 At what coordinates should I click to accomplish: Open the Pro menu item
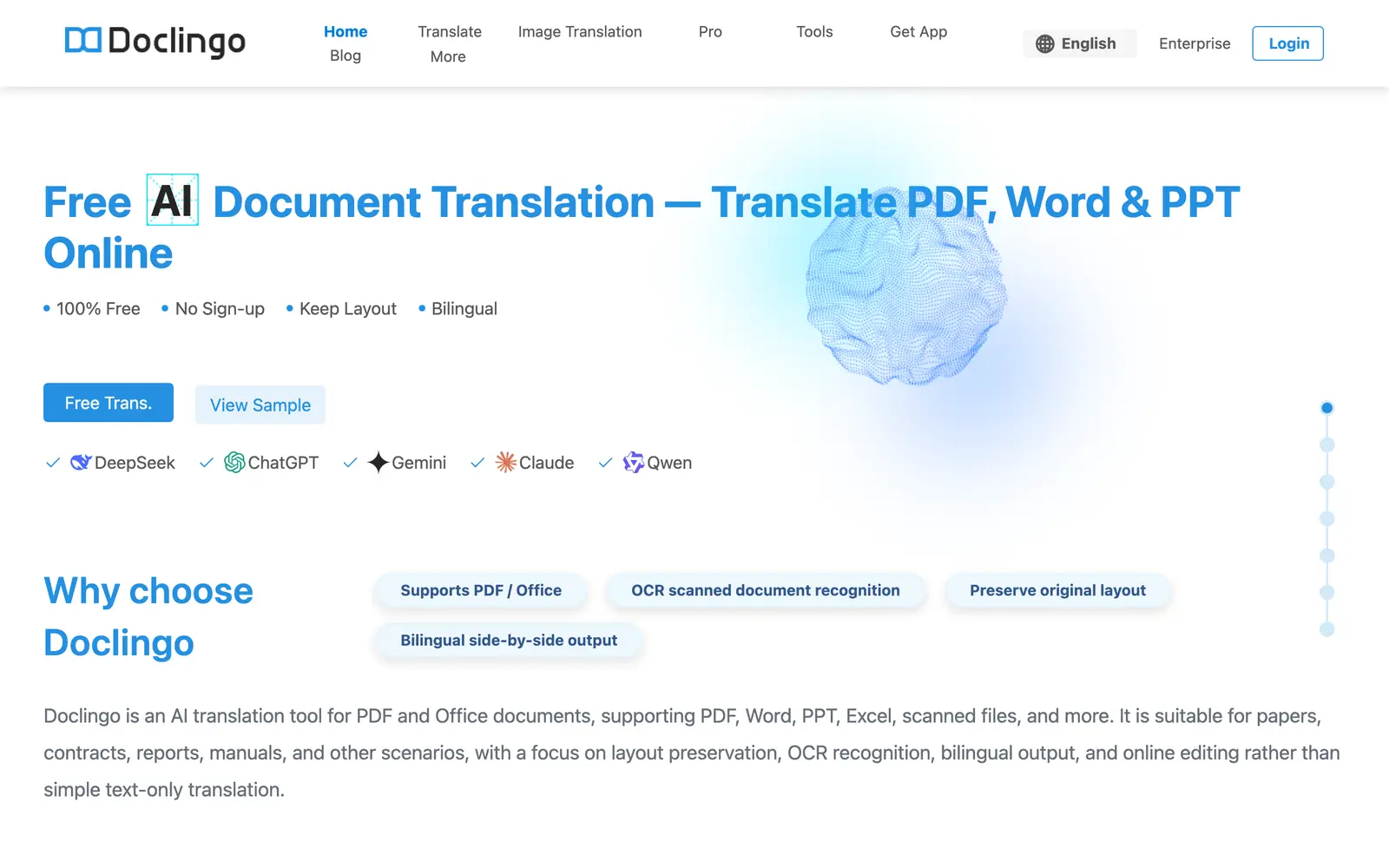click(x=710, y=31)
